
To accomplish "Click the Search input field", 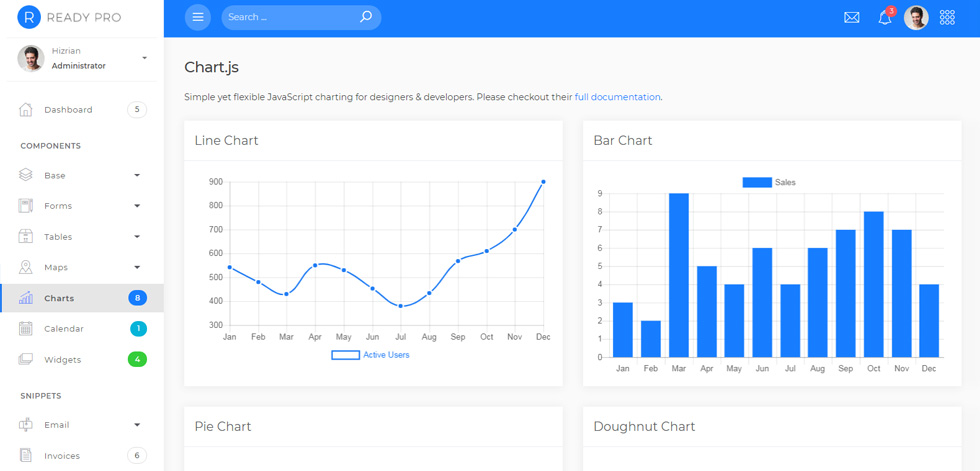I will pyautogui.click(x=291, y=17).
